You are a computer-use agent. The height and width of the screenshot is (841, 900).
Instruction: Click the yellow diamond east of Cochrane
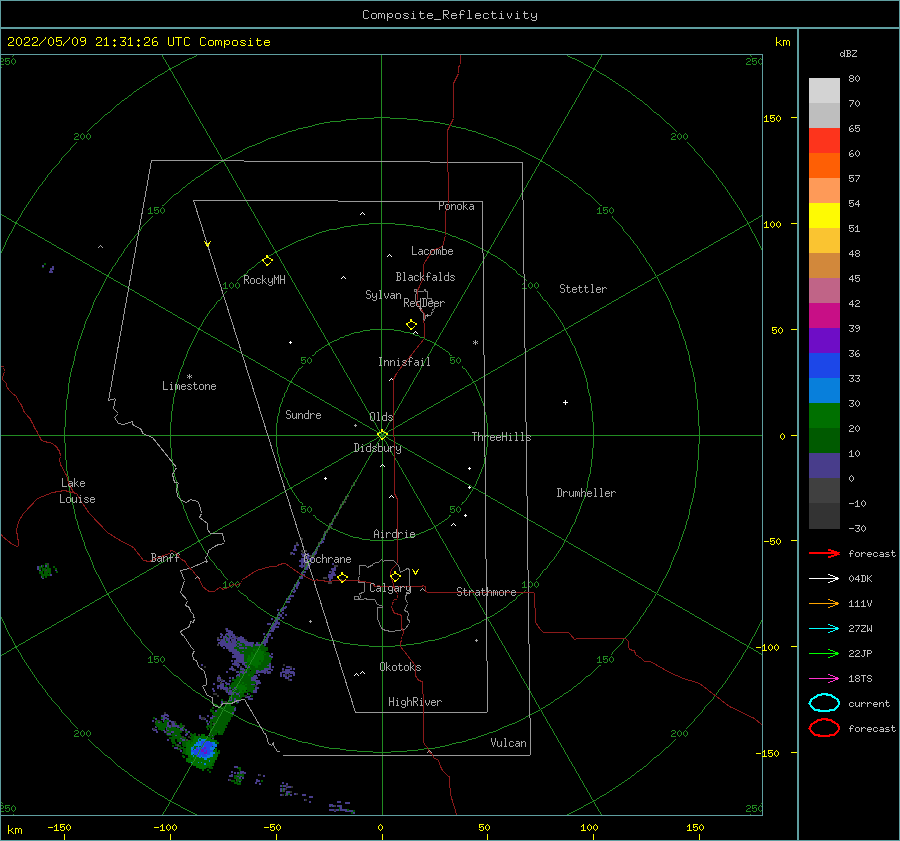(342, 577)
